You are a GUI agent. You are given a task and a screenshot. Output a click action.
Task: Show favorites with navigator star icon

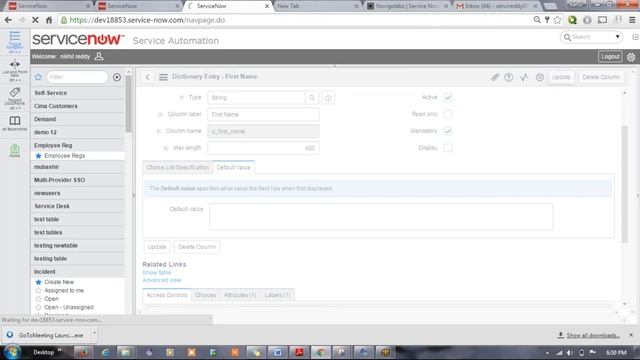point(38,77)
